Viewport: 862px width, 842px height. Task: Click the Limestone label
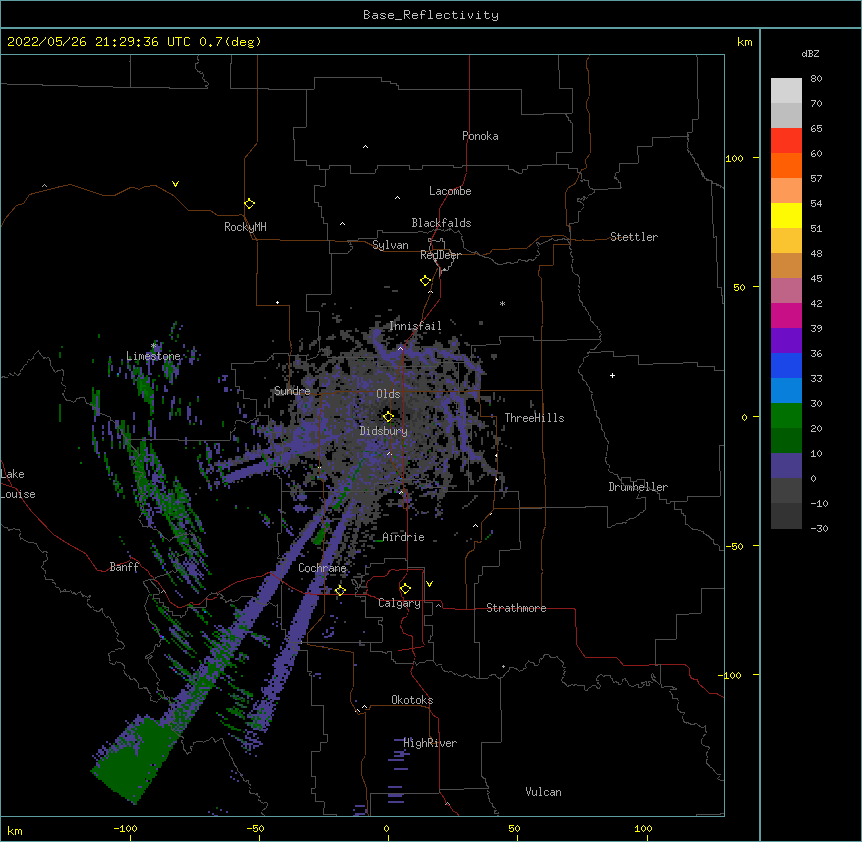tap(153, 356)
